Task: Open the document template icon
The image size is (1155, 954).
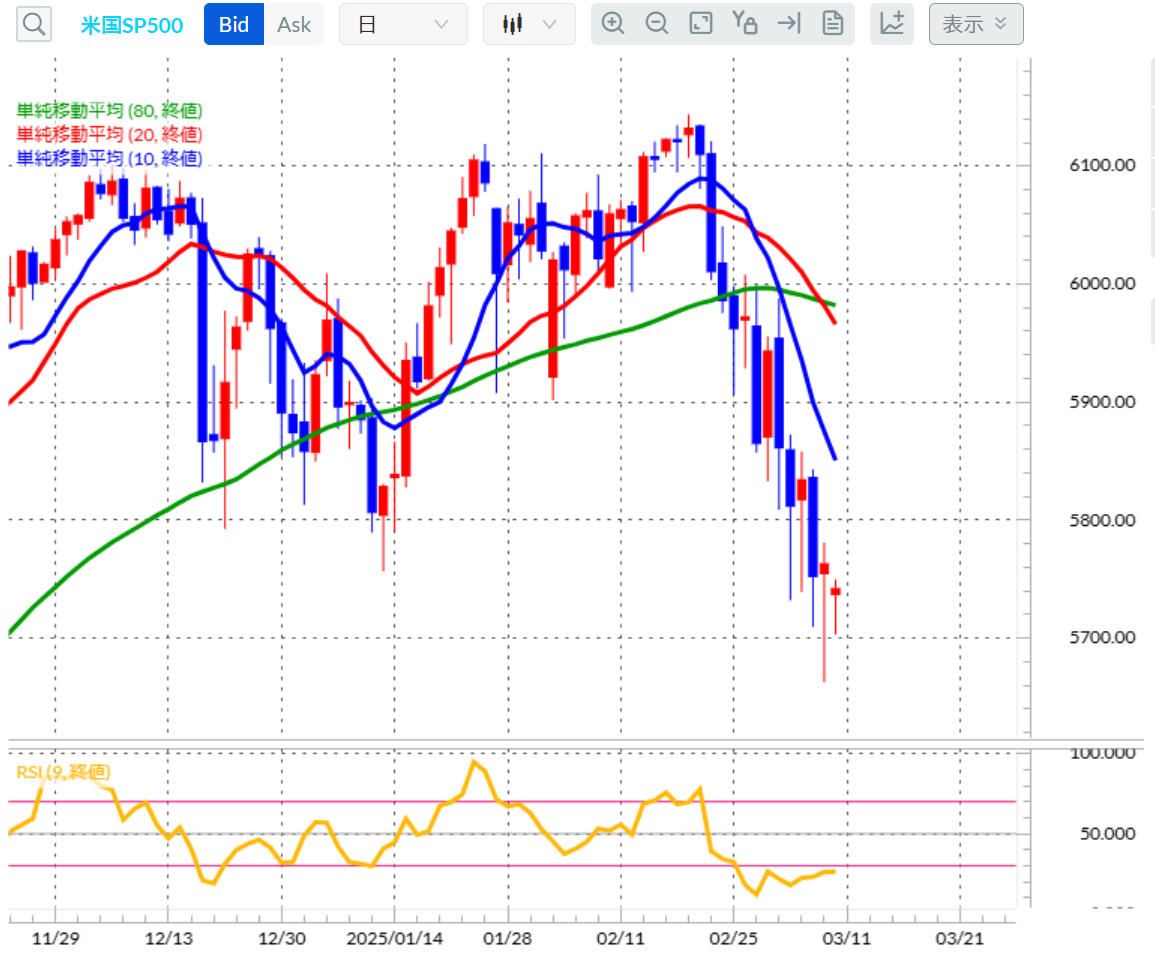Action: [832, 24]
